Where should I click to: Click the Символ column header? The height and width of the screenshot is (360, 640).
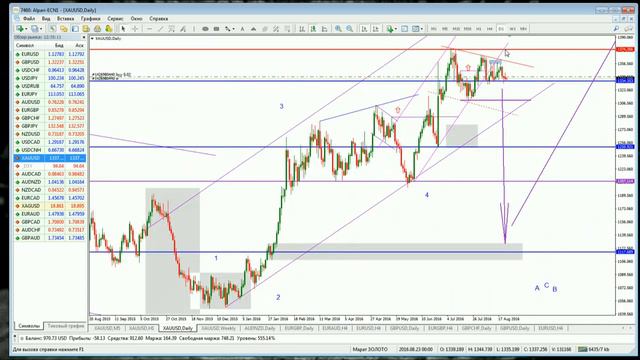25,45
